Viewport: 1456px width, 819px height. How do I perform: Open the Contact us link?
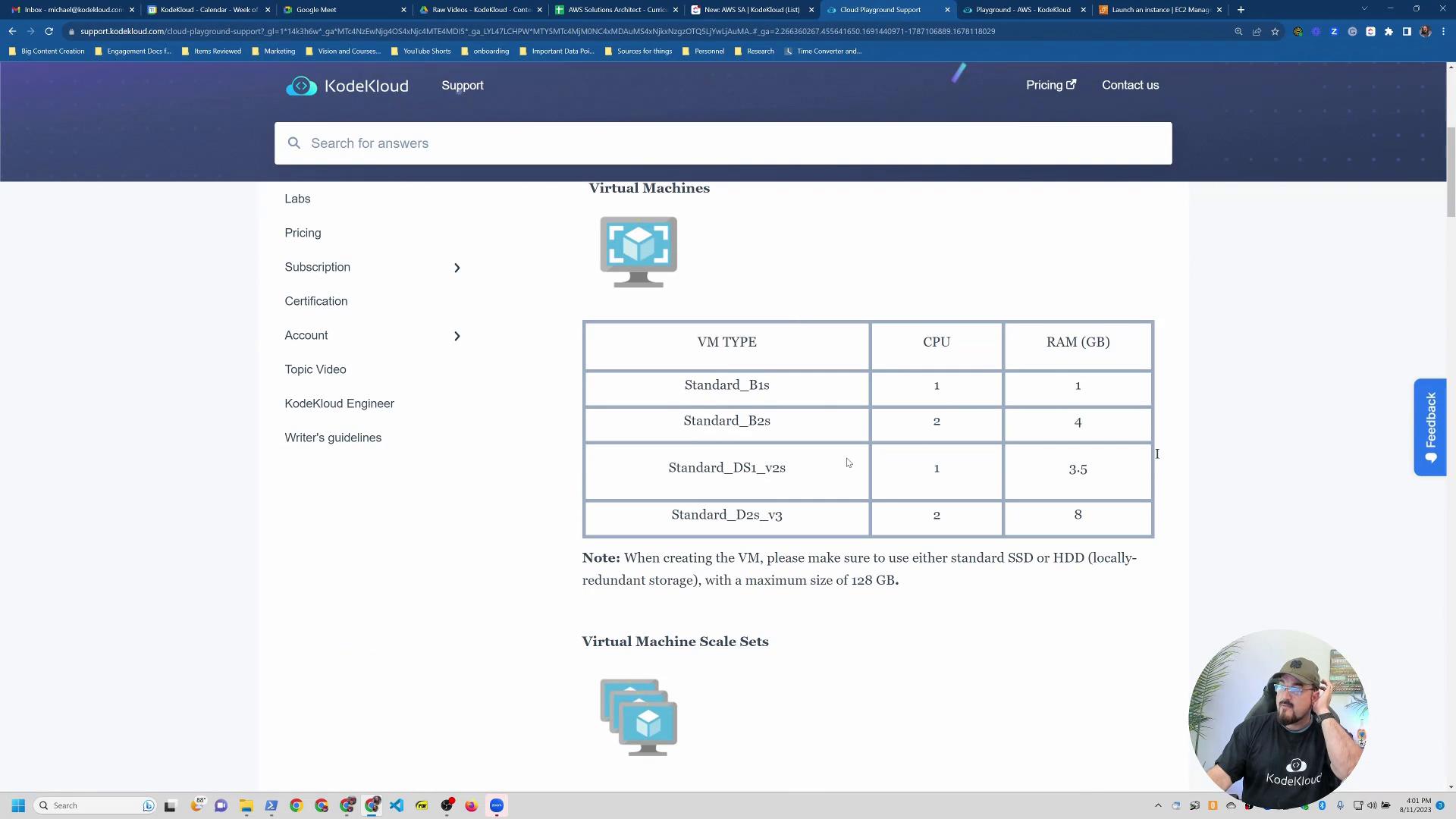coord(1130,85)
